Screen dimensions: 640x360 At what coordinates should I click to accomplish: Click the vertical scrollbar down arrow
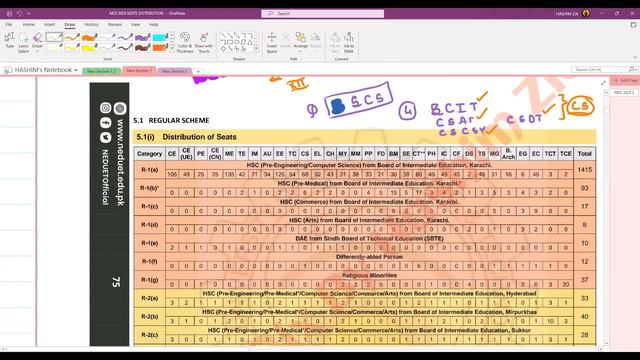point(606,343)
